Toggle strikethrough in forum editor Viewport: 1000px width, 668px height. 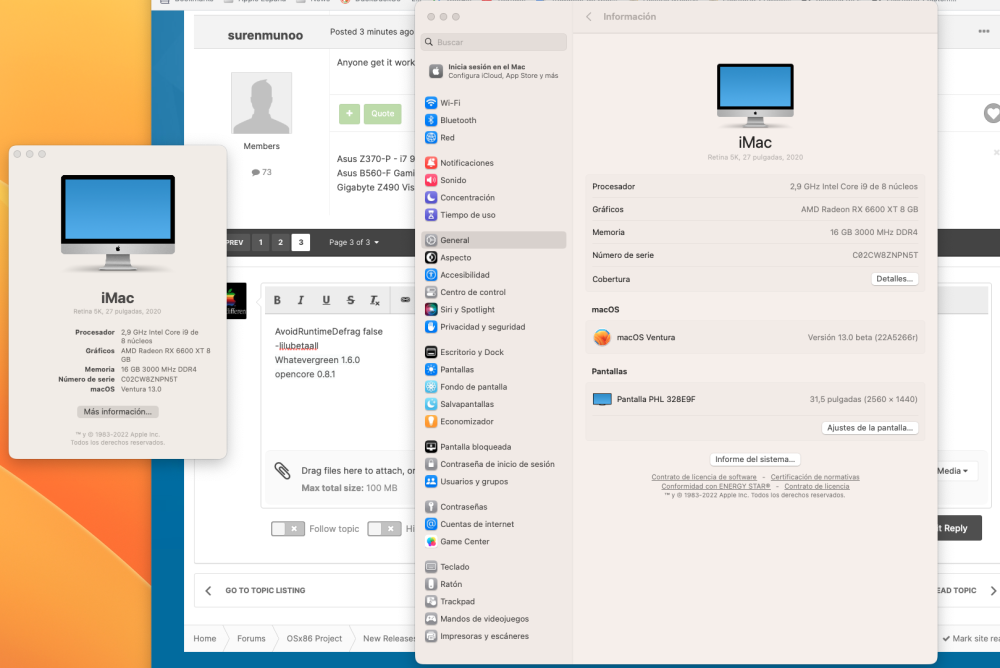click(350, 300)
